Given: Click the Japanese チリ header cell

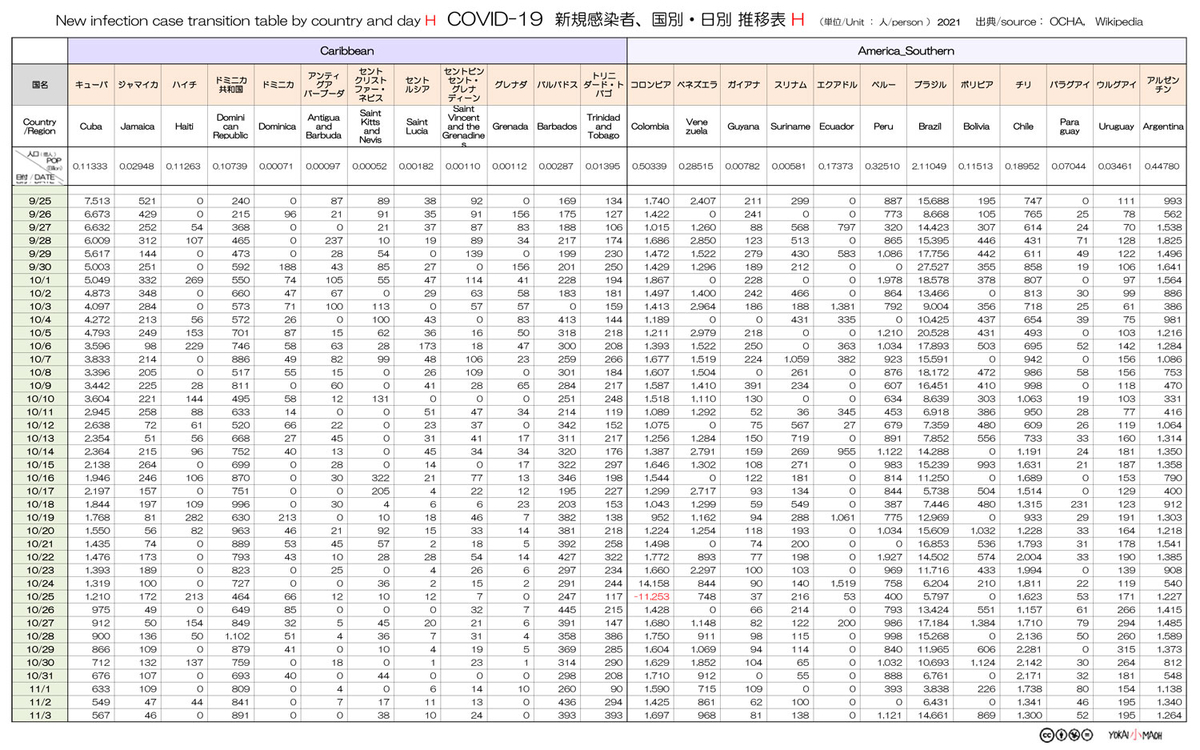Looking at the screenshot, I should coord(1023,85).
